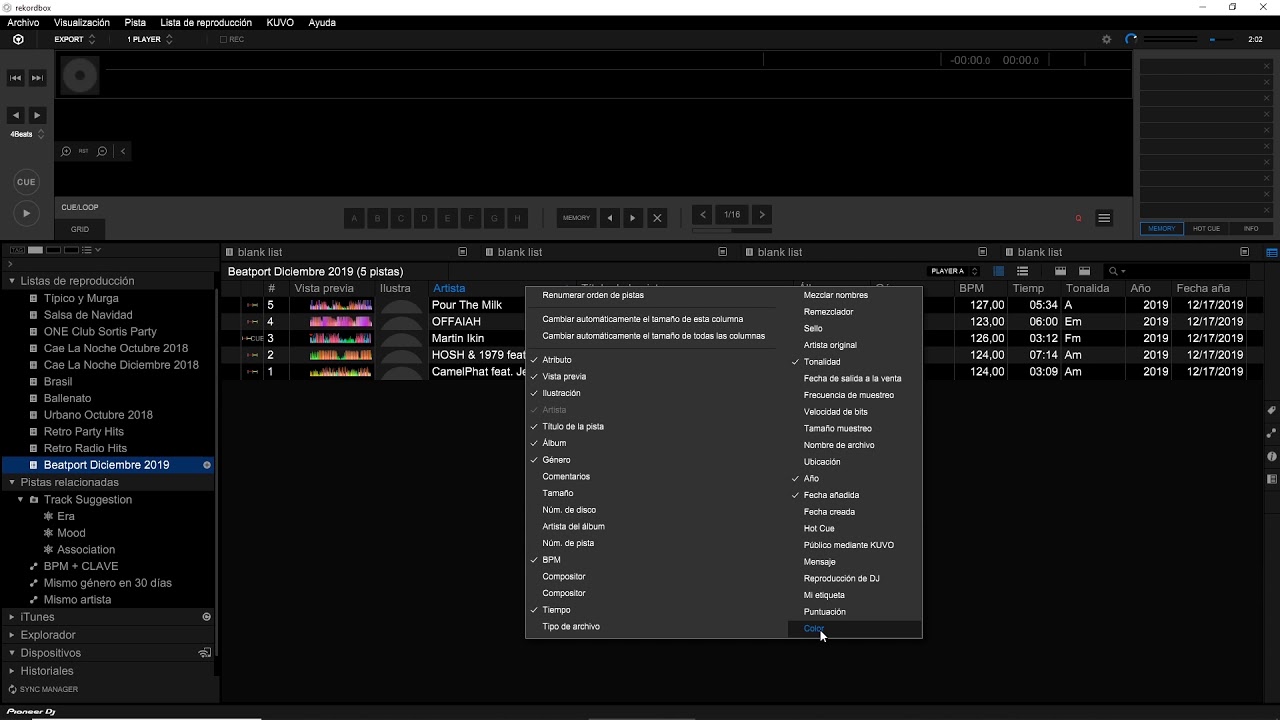Expand the Explorador section

(x=12, y=635)
